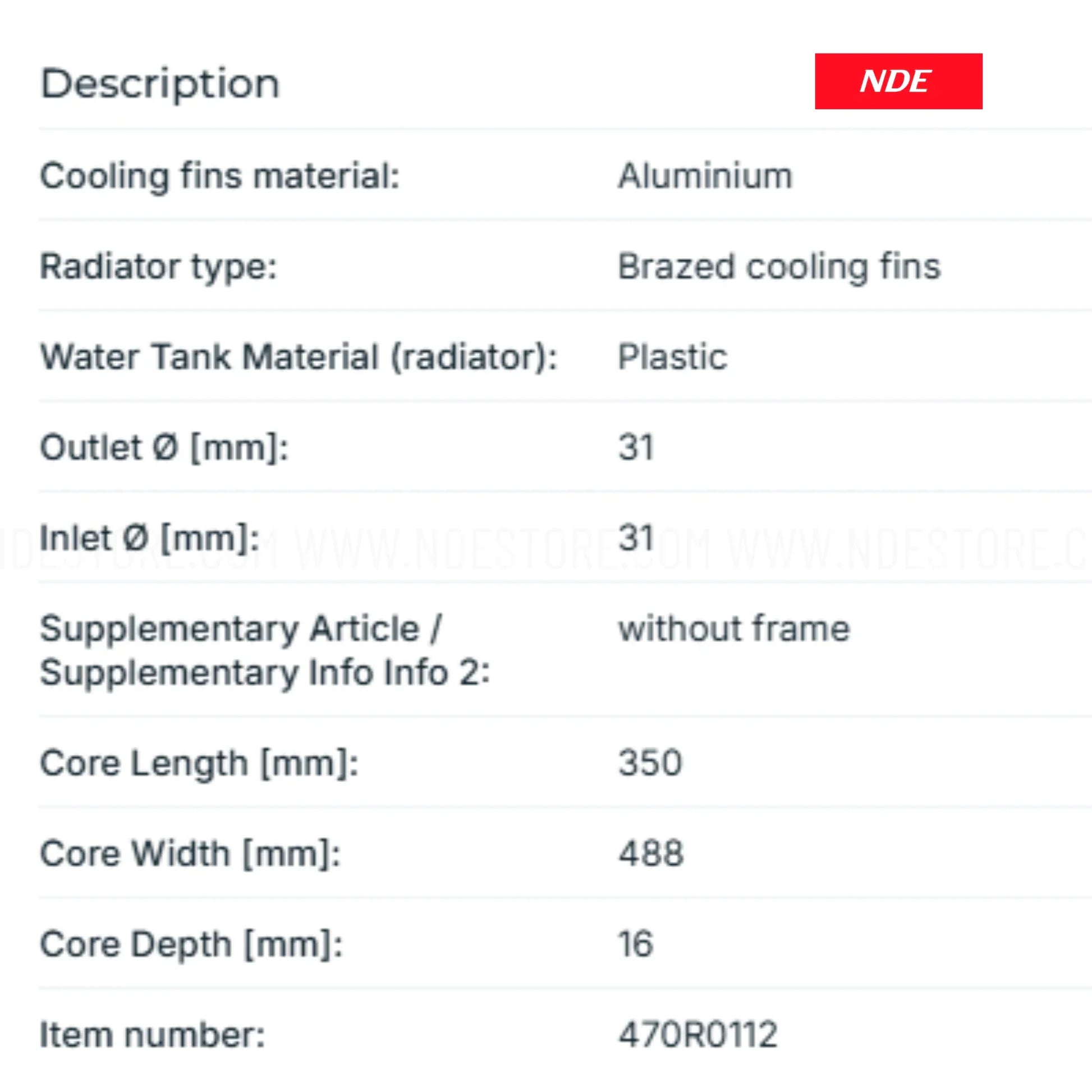
Task: Select the inlet diameter value 31
Action: click(636, 538)
